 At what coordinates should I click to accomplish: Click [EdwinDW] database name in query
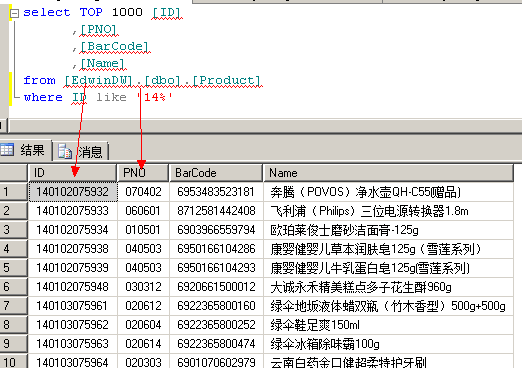tap(99, 80)
